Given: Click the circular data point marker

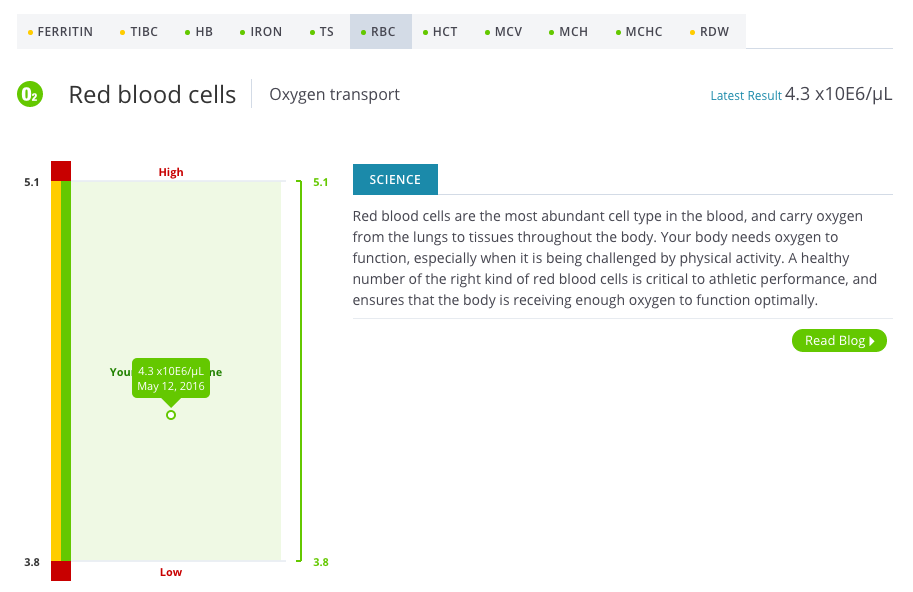Looking at the screenshot, I should [170, 413].
